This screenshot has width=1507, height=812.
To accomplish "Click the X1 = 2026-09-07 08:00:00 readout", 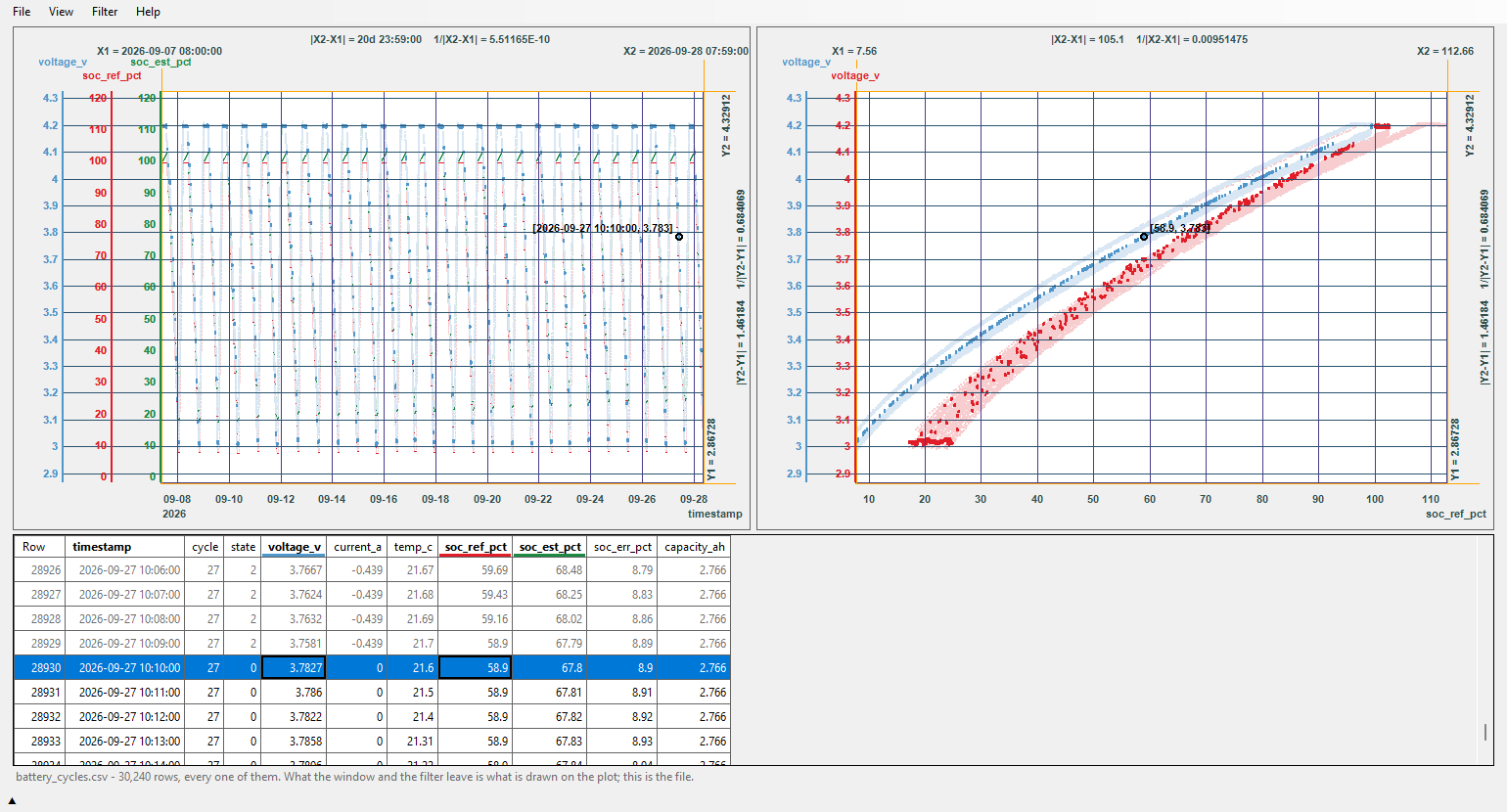I will [160, 51].
